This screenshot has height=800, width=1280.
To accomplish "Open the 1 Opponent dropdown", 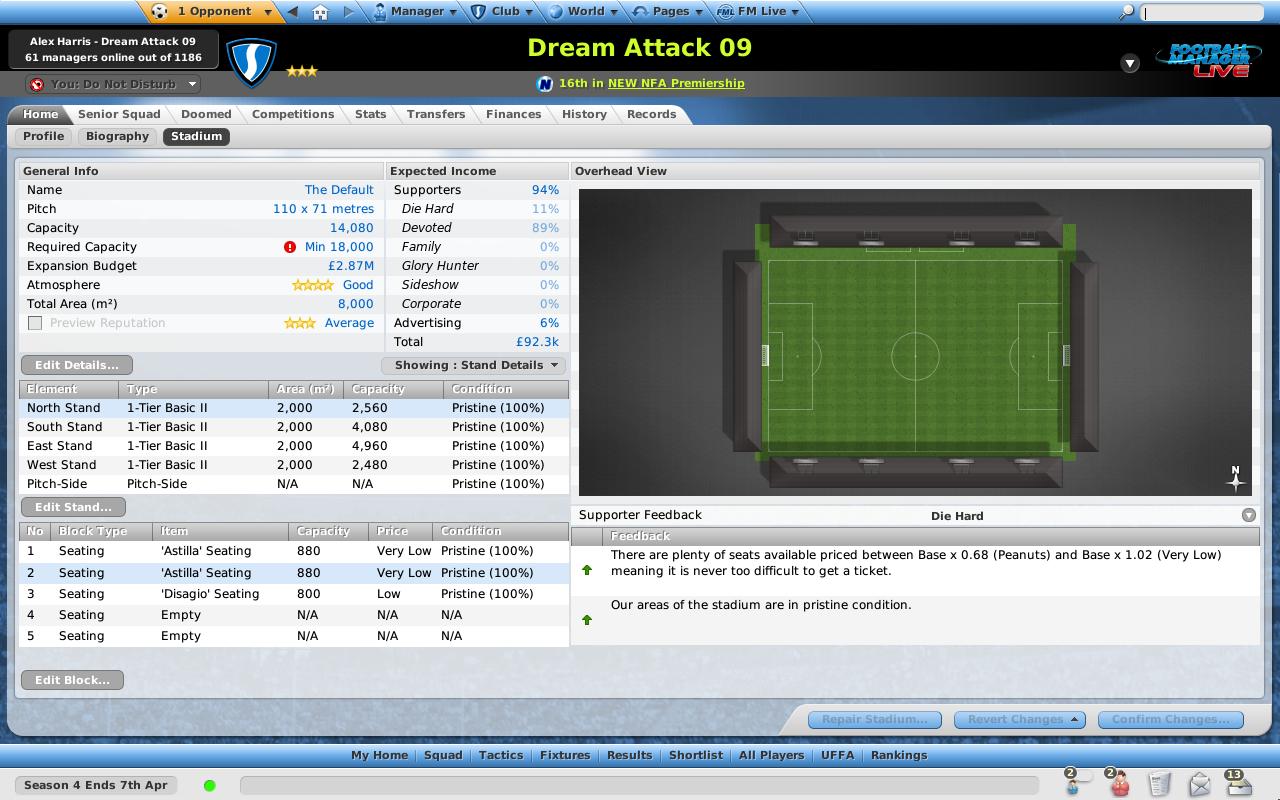I will coord(213,12).
